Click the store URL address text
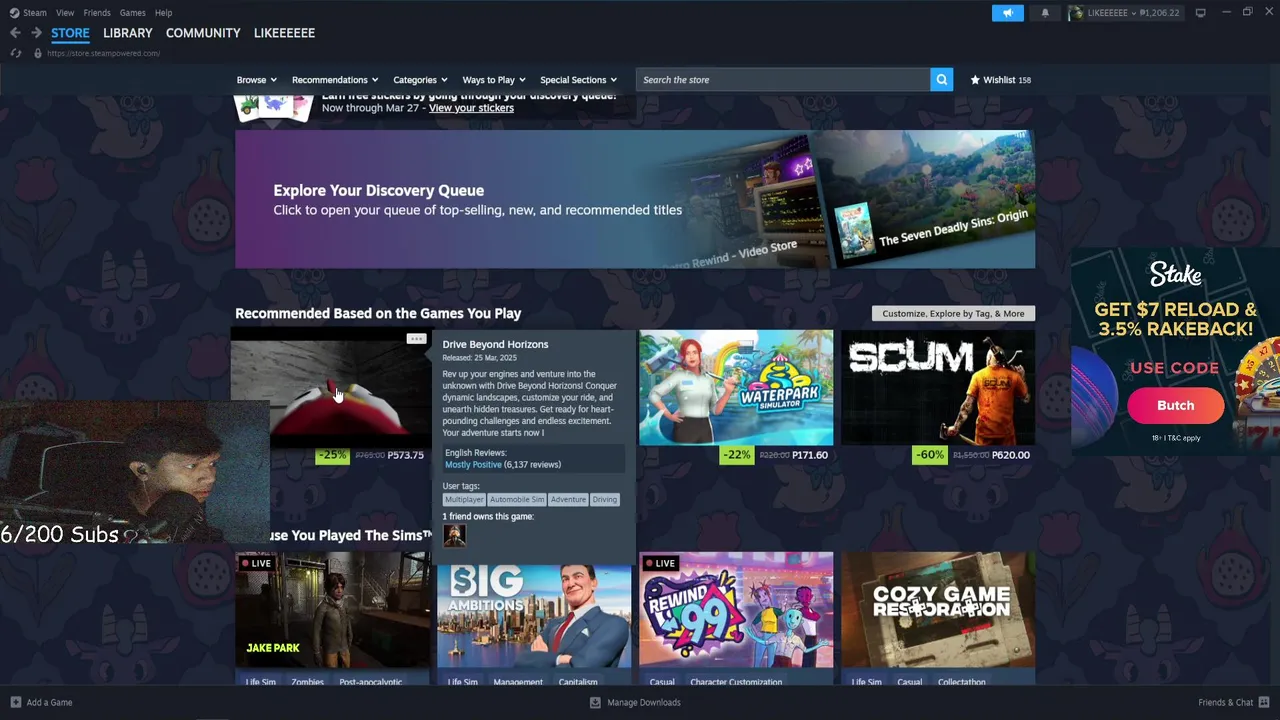This screenshot has width=1280, height=720. point(103,53)
